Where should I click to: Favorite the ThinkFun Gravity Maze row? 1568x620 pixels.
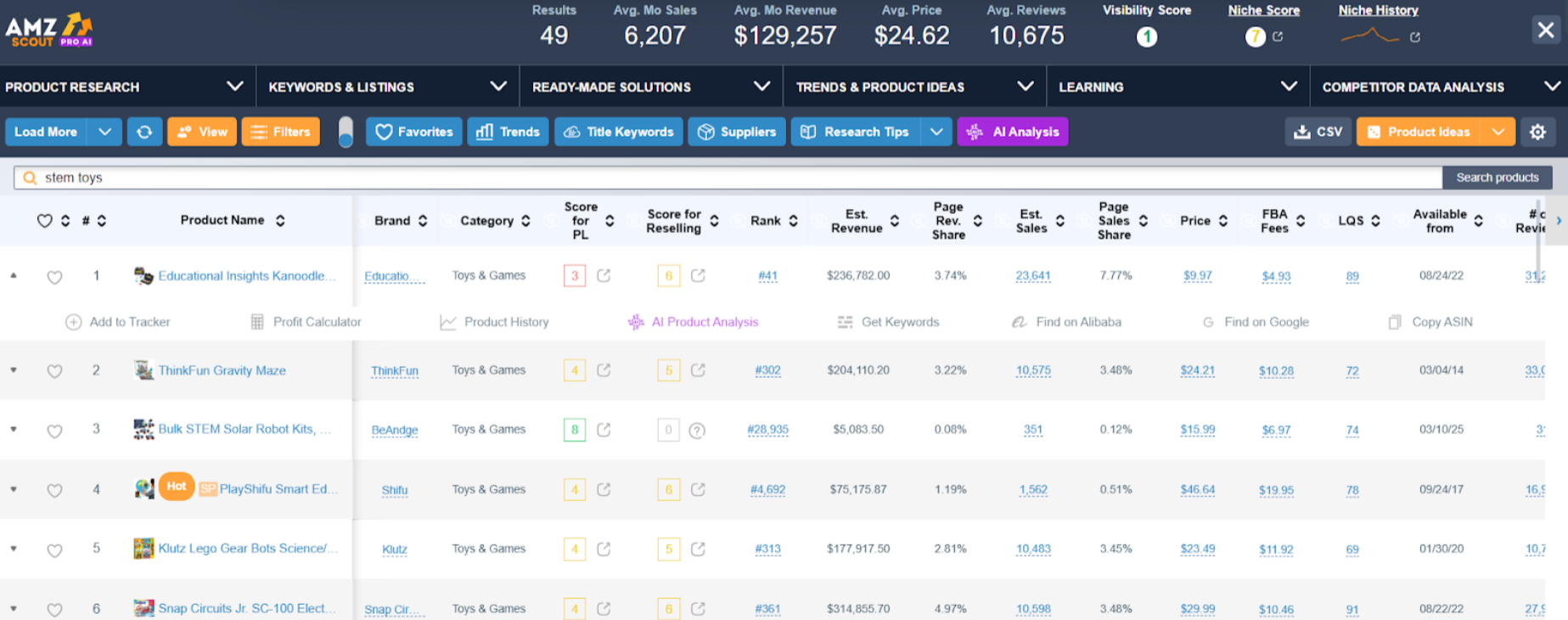pyautogui.click(x=54, y=371)
